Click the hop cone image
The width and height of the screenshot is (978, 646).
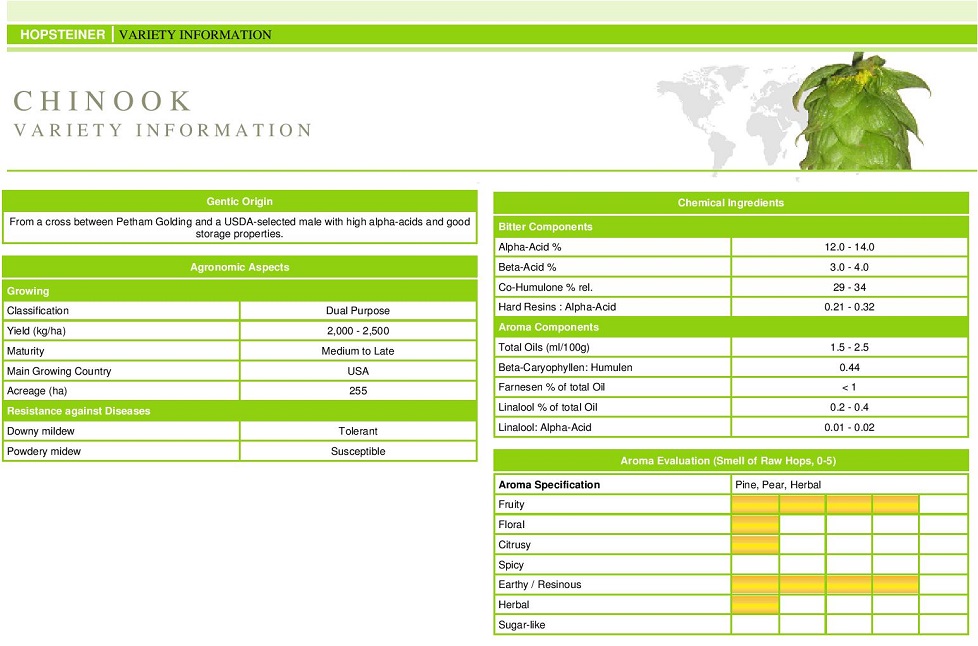coord(861,111)
